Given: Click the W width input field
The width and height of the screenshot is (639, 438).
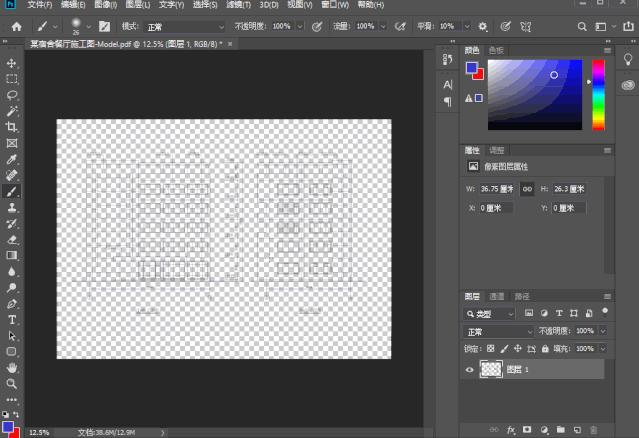Looking at the screenshot, I should (496, 189).
